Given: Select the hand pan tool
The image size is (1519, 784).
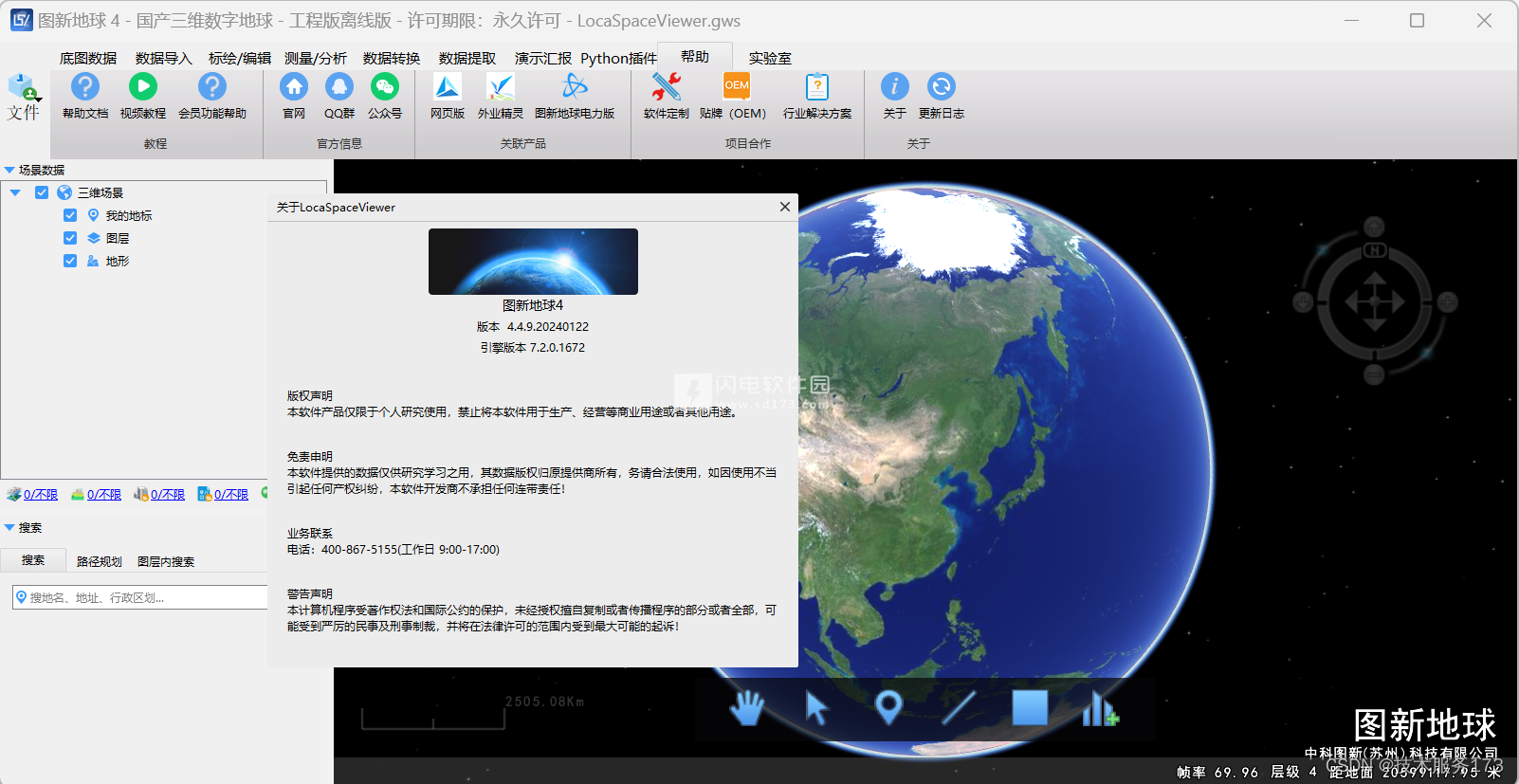Looking at the screenshot, I should click(x=747, y=707).
